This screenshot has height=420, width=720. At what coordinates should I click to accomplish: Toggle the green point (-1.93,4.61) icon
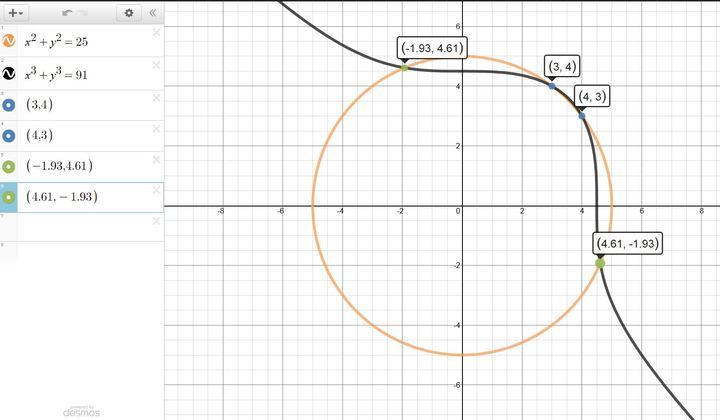point(9,166)
